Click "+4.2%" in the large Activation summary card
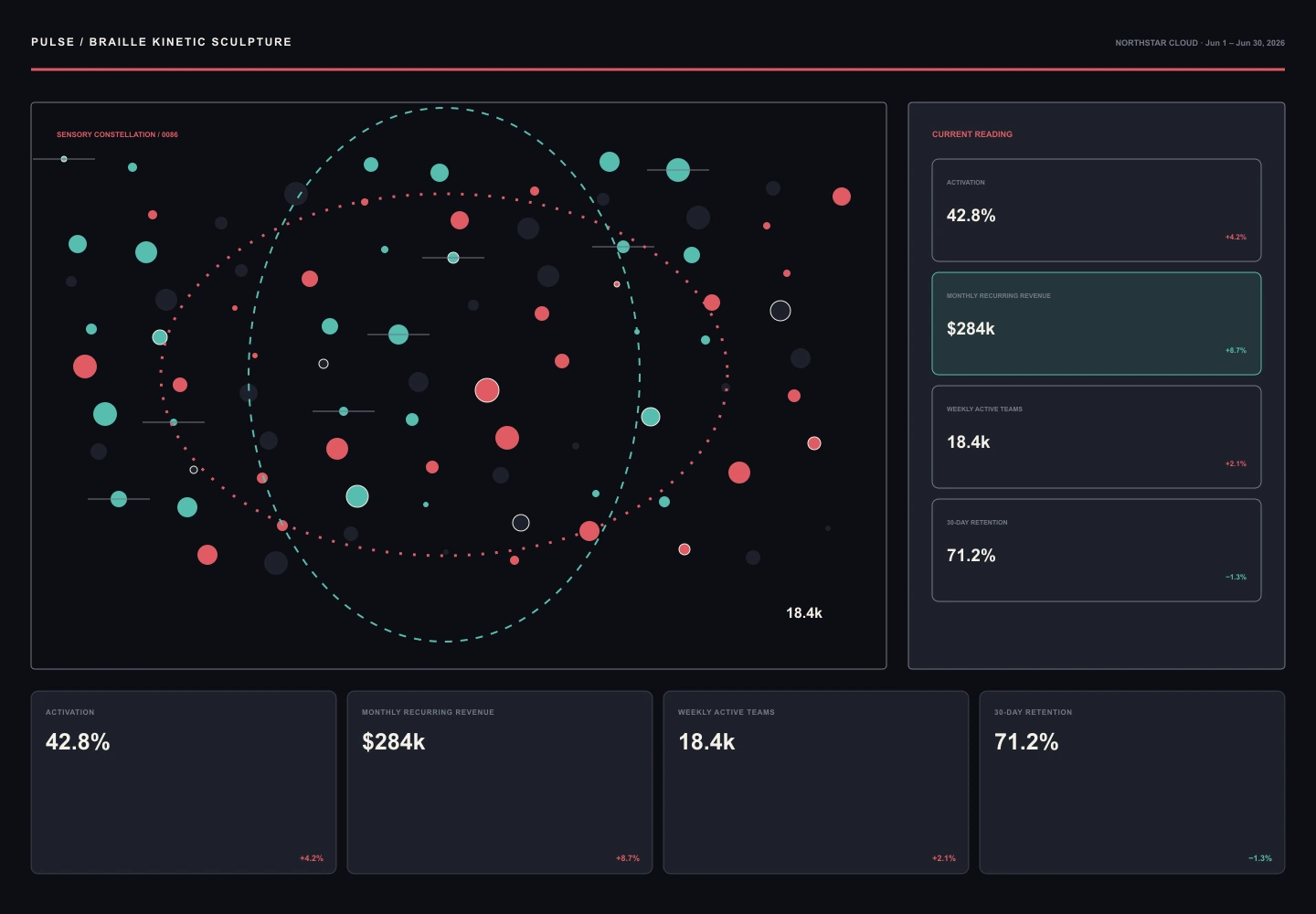This screenshot has width=1316, height=914. 312,858
